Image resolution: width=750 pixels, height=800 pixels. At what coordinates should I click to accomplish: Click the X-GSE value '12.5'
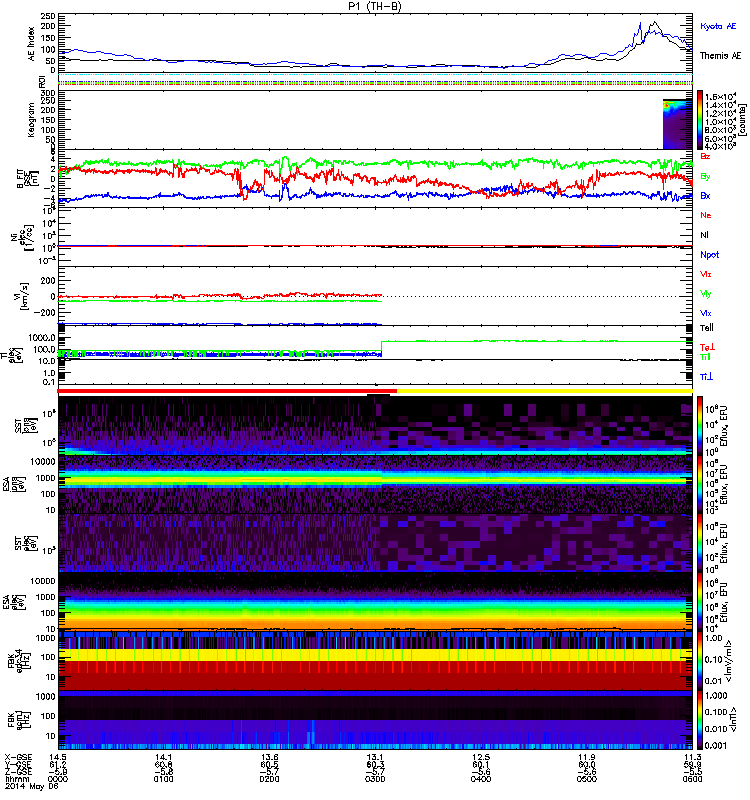click(x=481, y=757)
